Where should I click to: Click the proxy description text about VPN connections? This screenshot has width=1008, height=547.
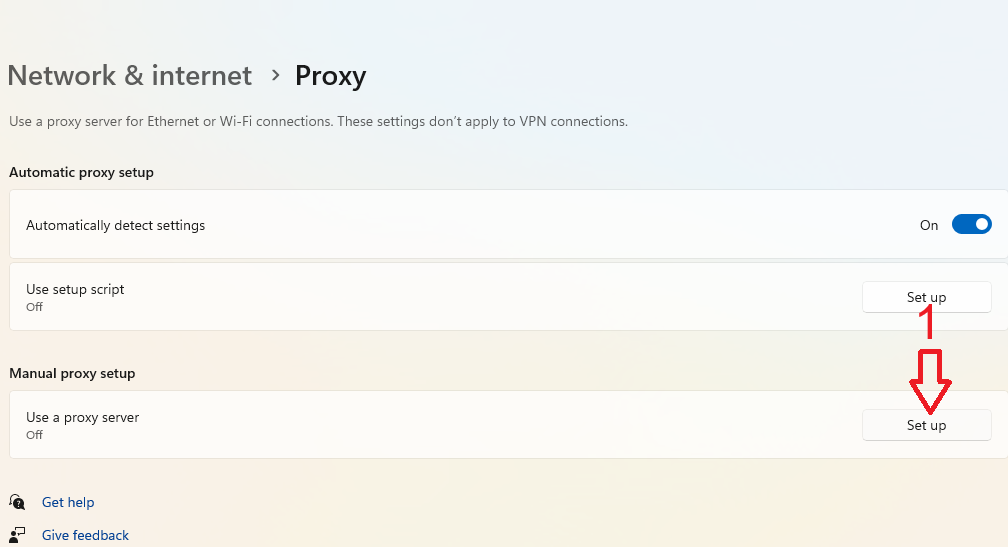click(318, 121)
